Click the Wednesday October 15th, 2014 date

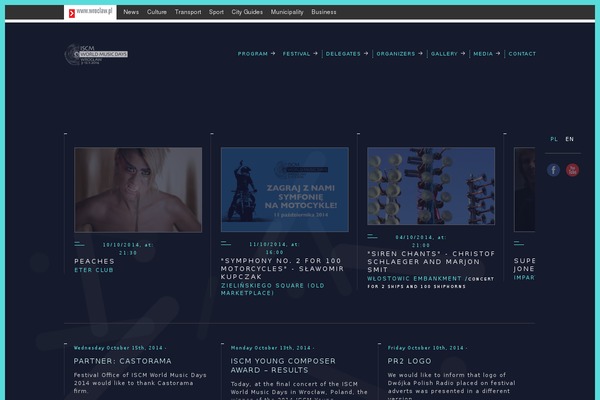(x=118, y=348)
